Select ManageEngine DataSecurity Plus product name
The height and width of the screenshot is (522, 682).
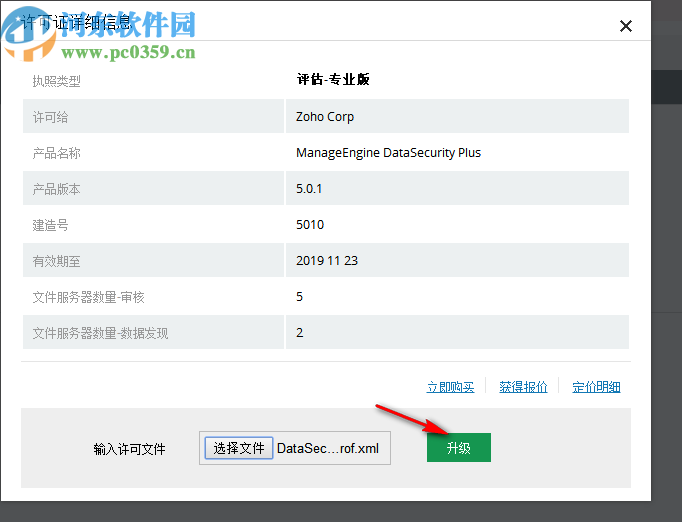[x=388, y=153]
